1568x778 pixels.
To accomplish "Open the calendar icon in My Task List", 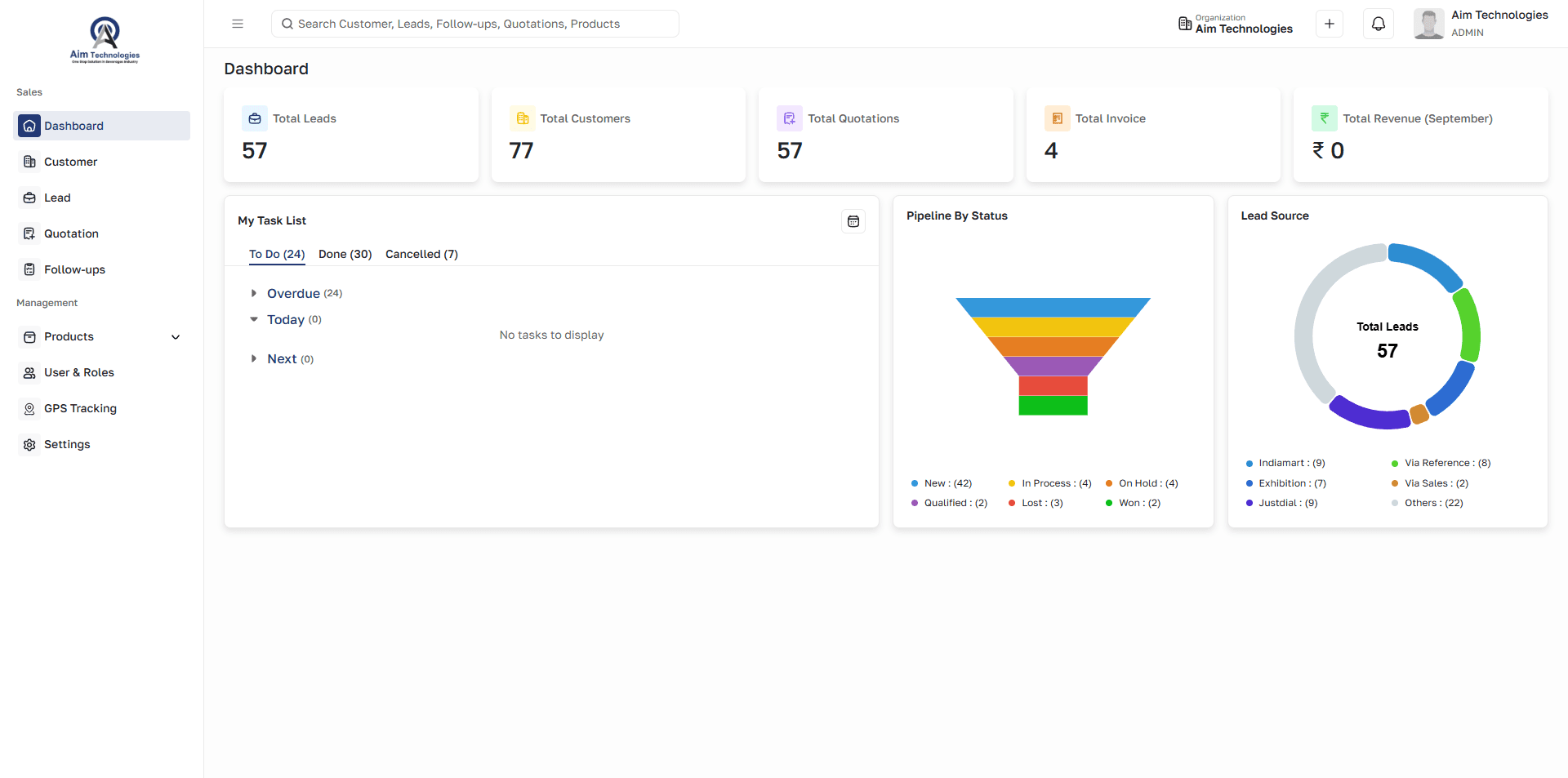I will click(x=853, y=221).
